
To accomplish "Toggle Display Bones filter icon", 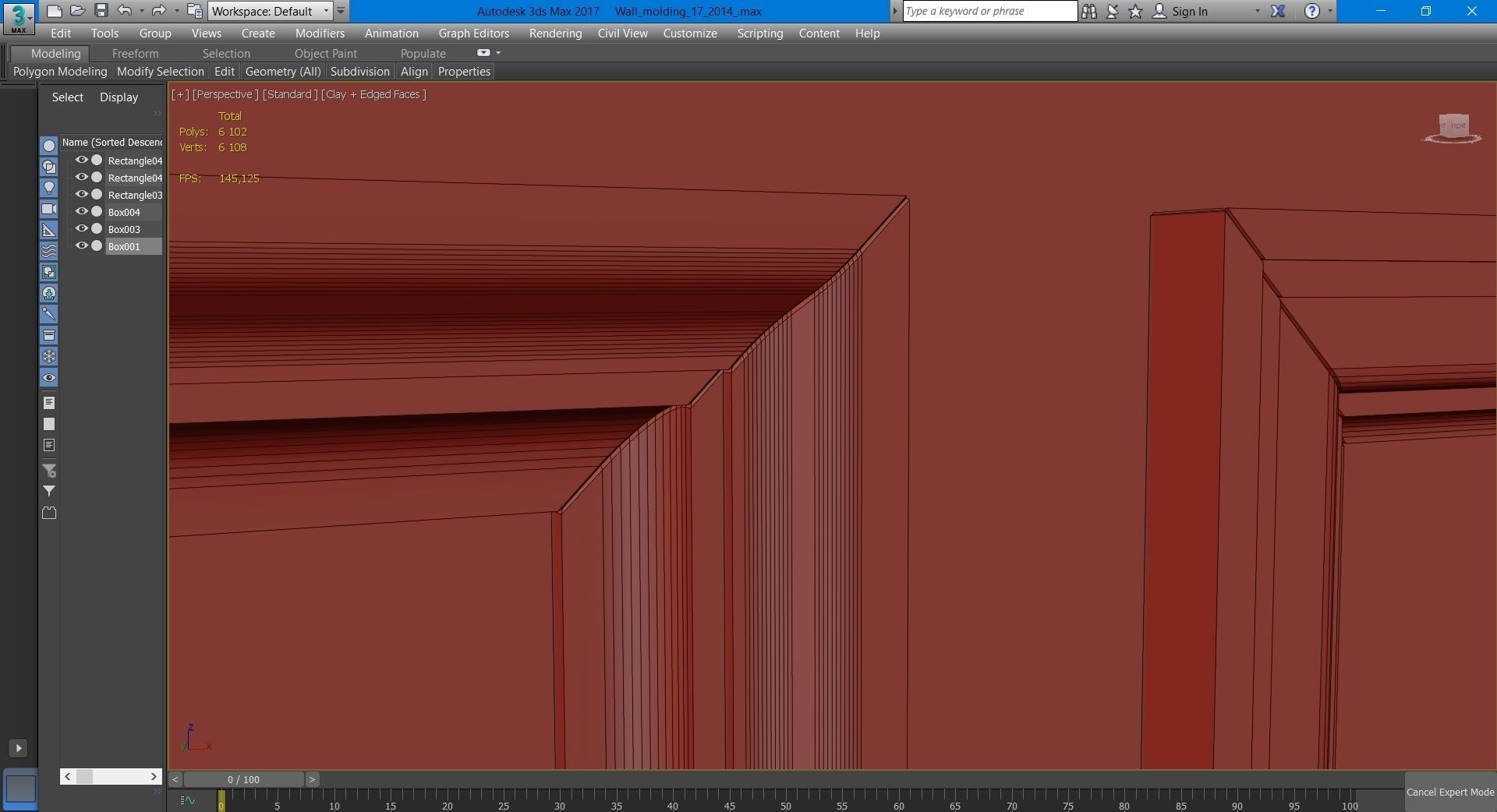I will point(49,314).
